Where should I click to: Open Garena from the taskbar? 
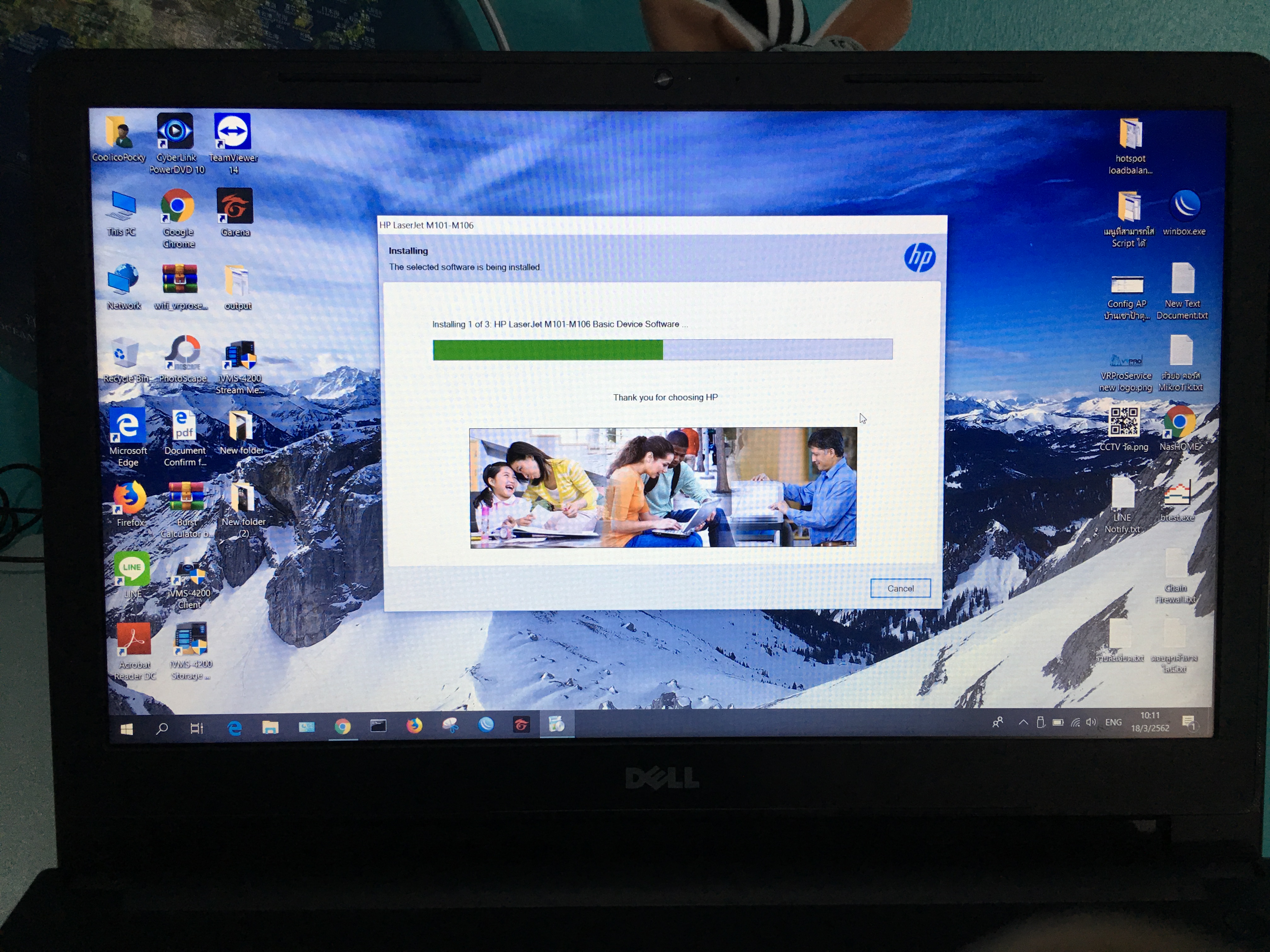point(521,725)
